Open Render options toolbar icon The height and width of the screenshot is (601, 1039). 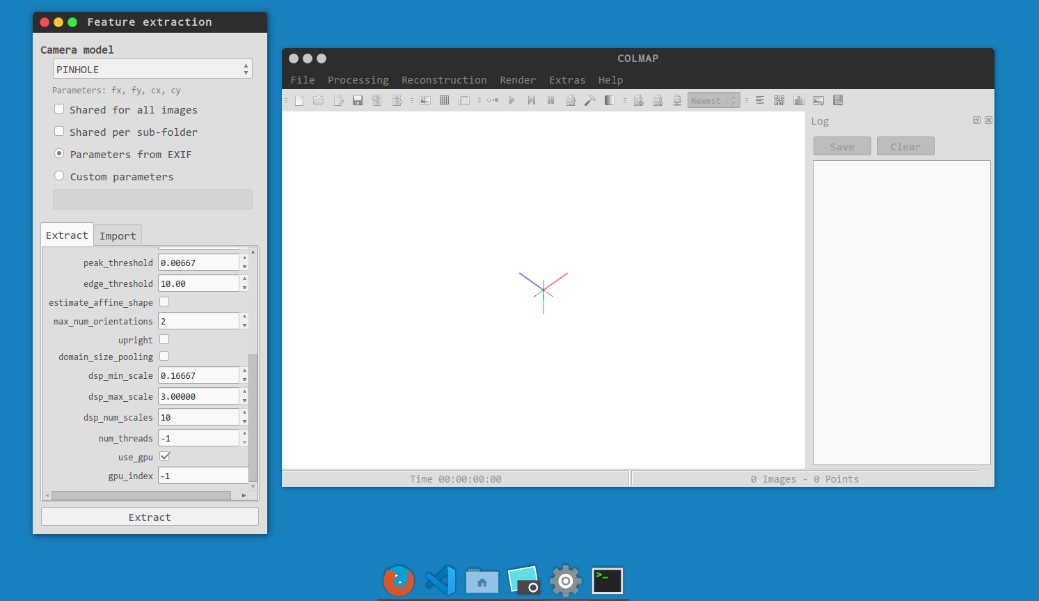tap(677, 100)
